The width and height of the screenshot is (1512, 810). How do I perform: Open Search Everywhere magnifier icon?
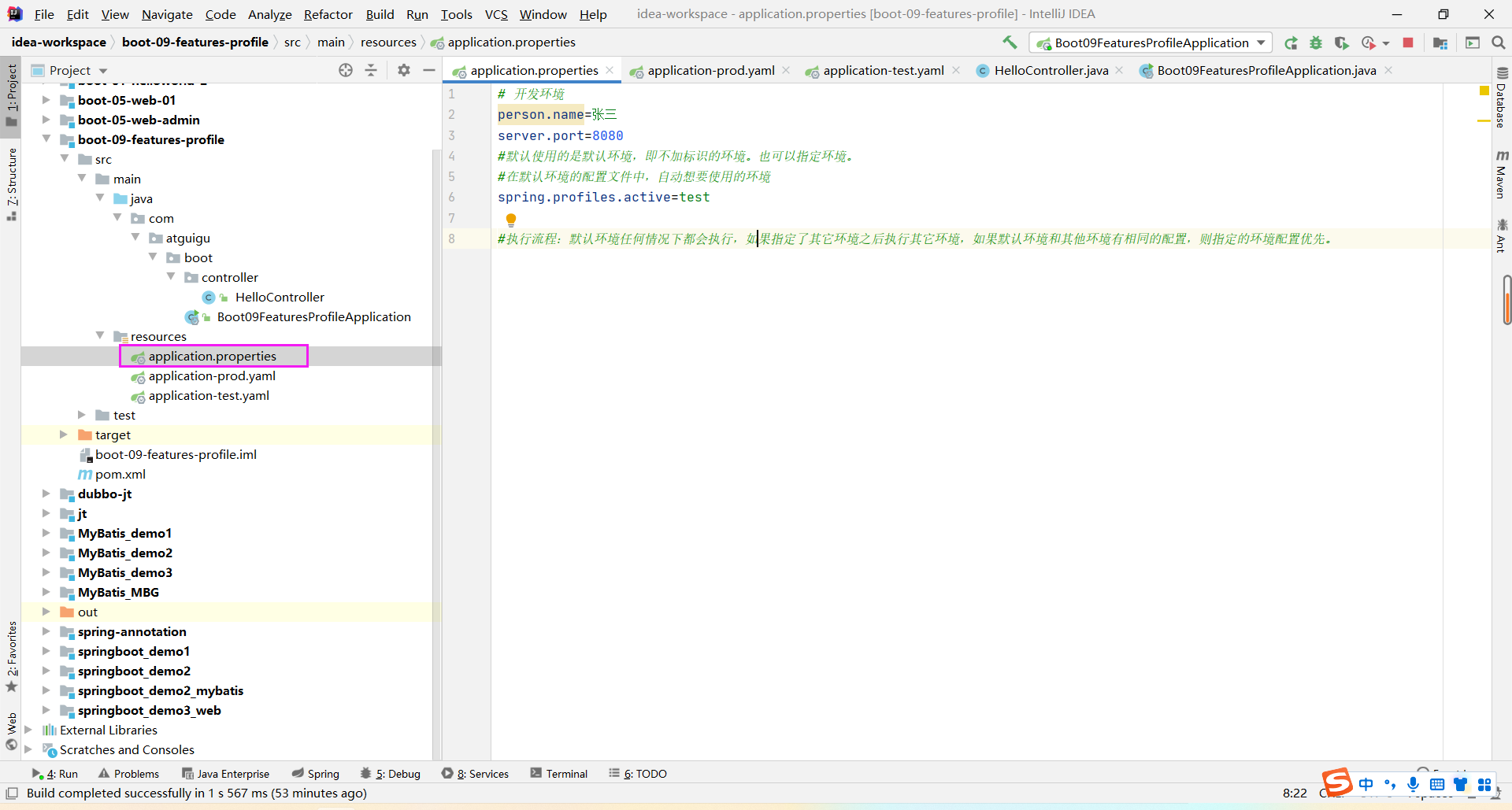(x=1498, y=43)
